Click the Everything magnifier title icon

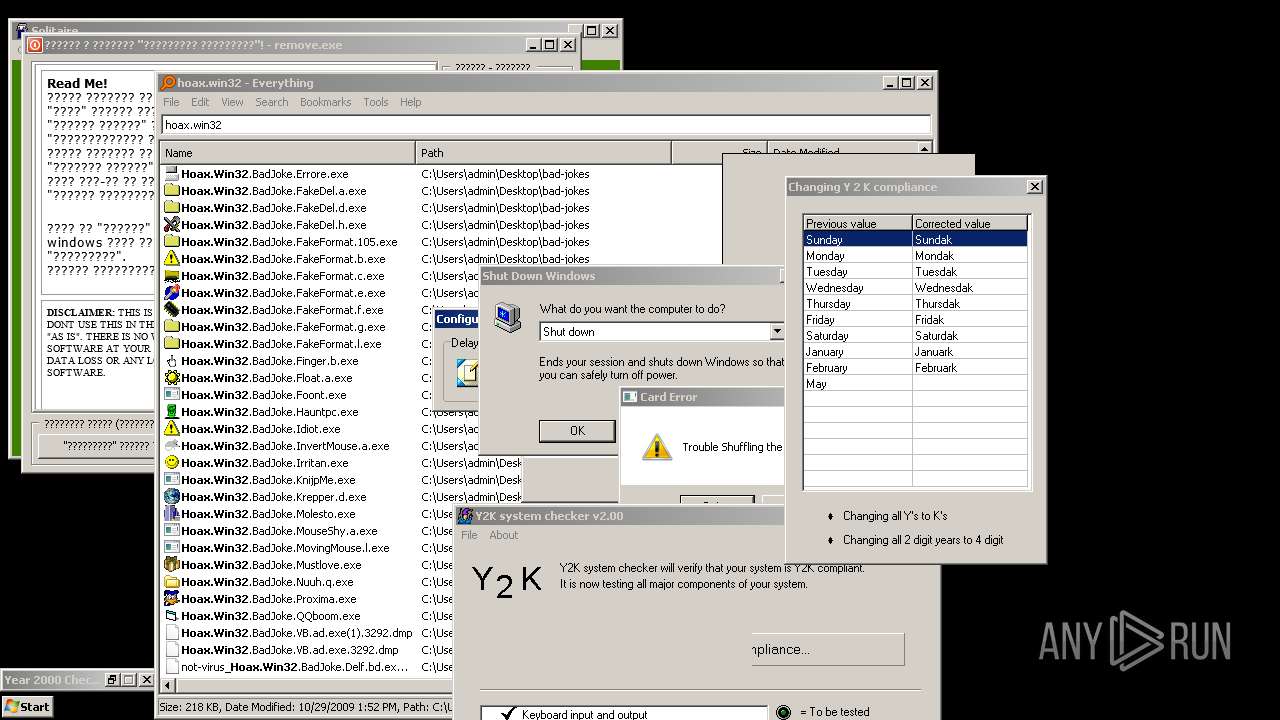(169, 83)
